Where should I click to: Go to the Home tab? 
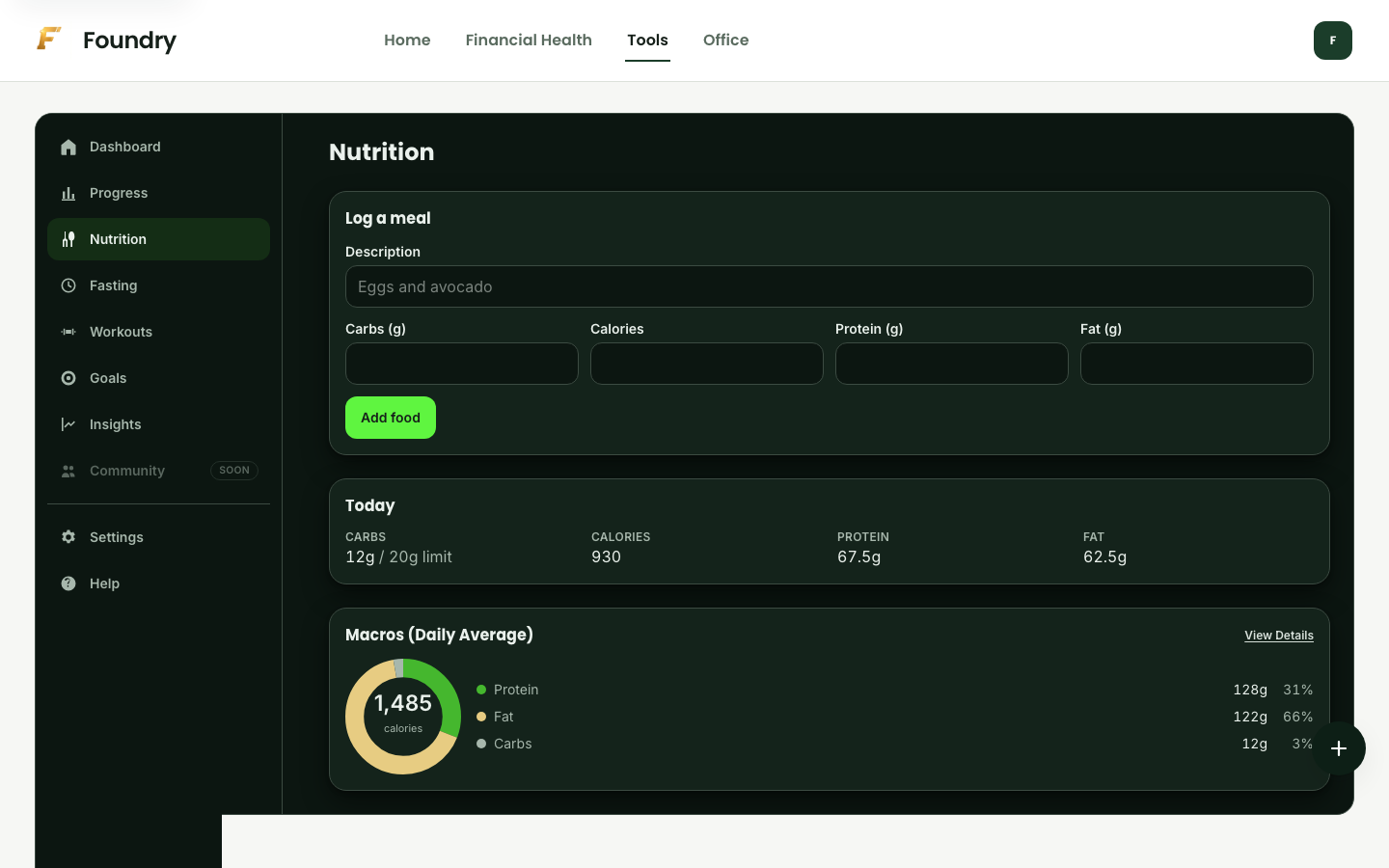[x=407, y=40]
